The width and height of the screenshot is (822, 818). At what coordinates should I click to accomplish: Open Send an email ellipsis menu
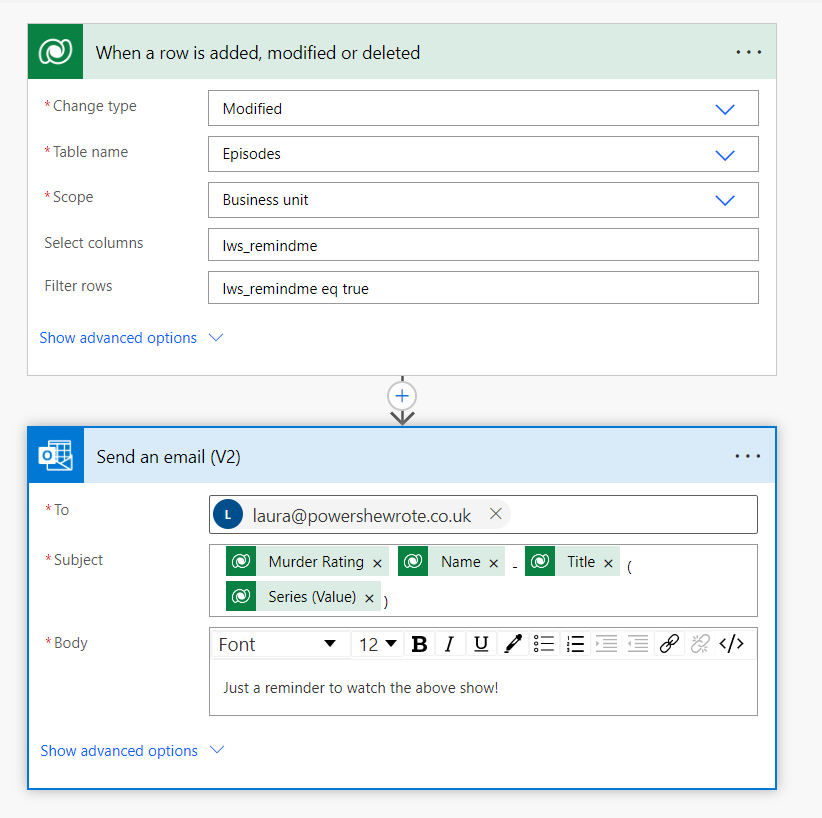click(x=748, y=456)
